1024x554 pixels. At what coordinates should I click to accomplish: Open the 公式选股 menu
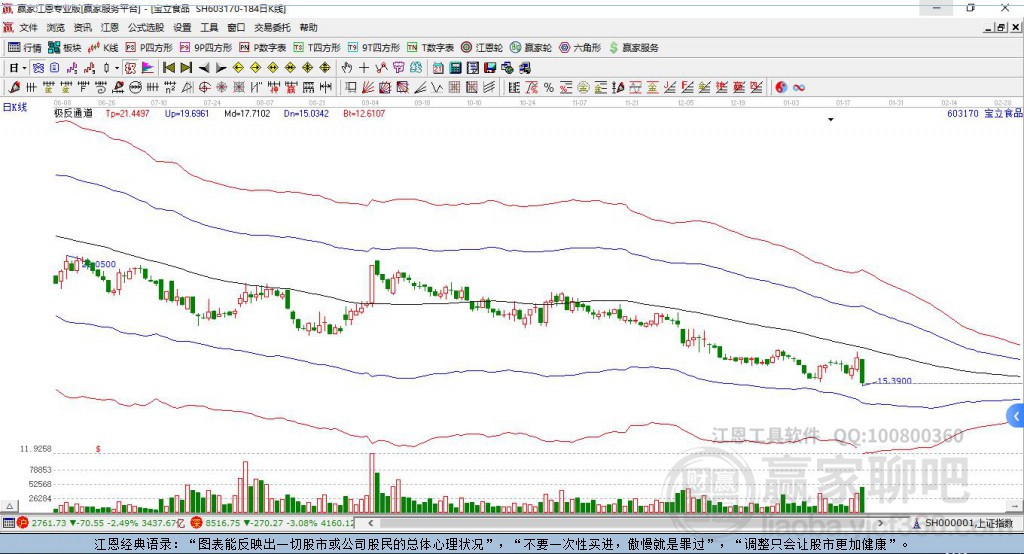(146, 27)
